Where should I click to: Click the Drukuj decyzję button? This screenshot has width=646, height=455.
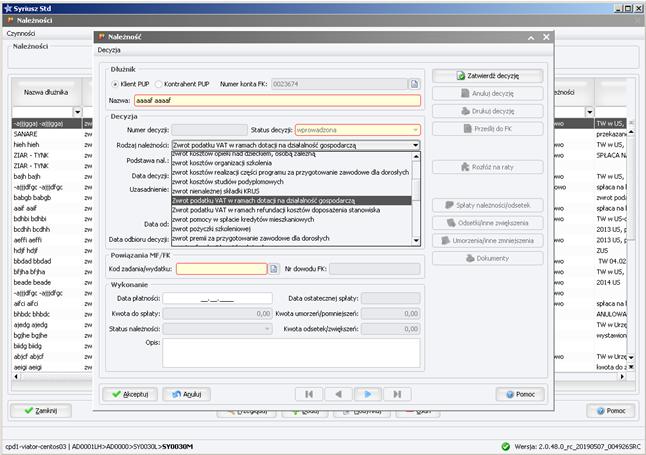[487, 111]
